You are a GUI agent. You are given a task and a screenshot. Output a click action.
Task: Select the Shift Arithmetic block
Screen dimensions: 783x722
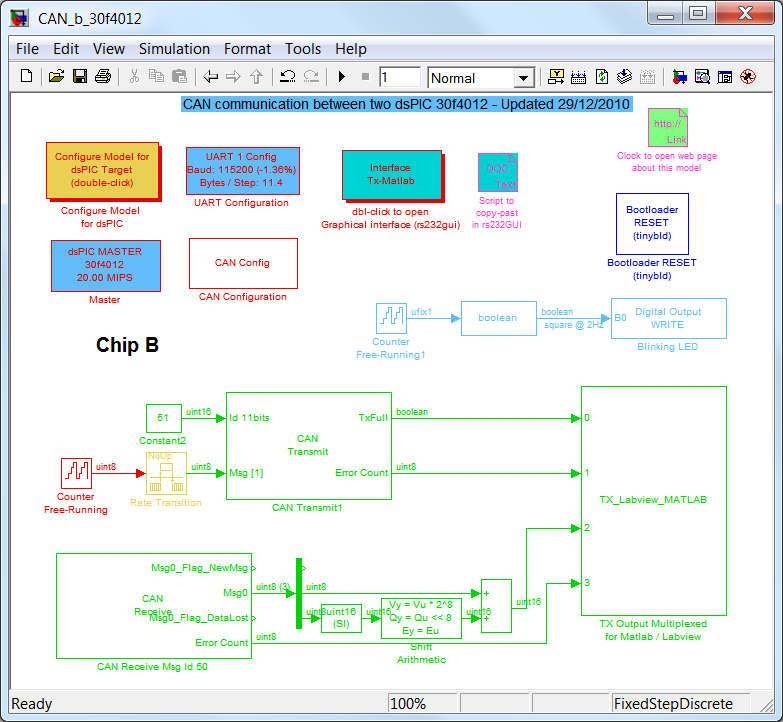pyautogui.click(x=421, y=618)
